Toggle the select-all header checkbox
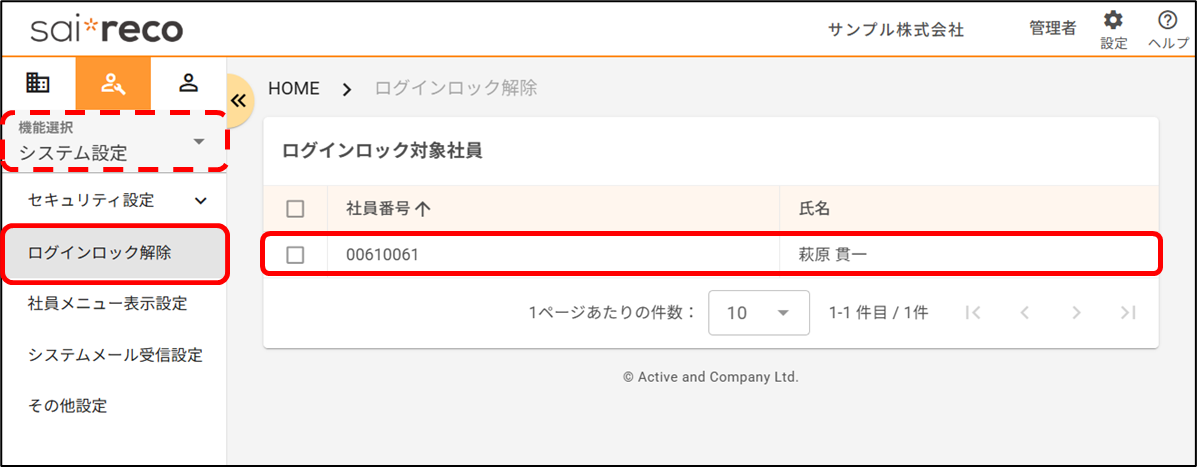The width and height of the screenshot is (1197, 467). coord(295,209)
